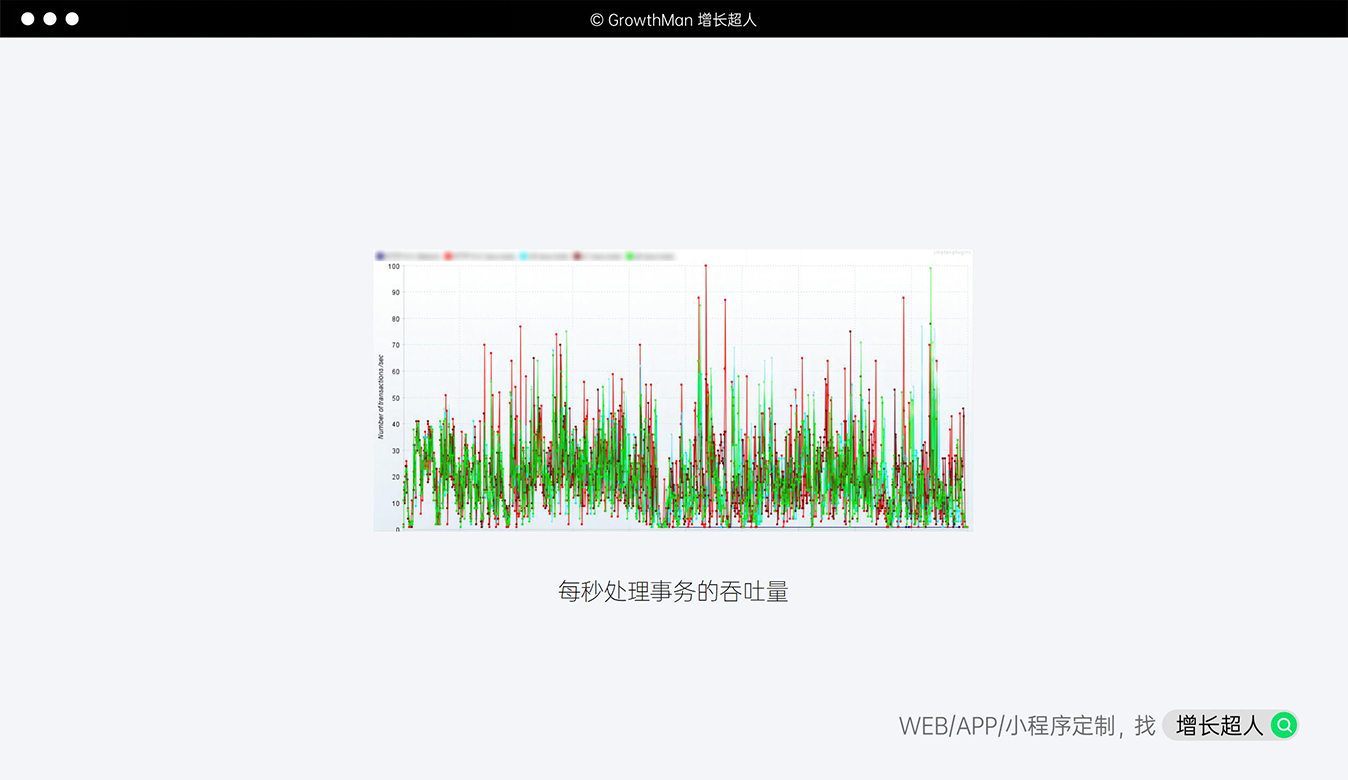The height and width of the screenshot is (780, 1348).
Task: Click the cyan legend marker
Action: pyautogui.click(x=523, y=257)
